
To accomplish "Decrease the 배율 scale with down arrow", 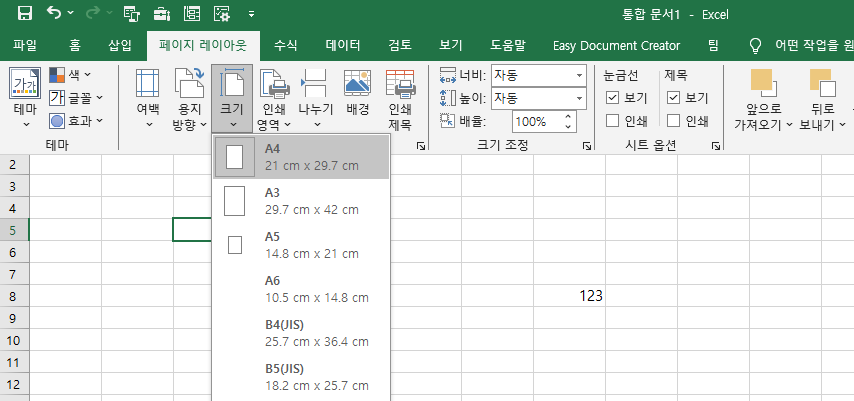I will point(568,126).
